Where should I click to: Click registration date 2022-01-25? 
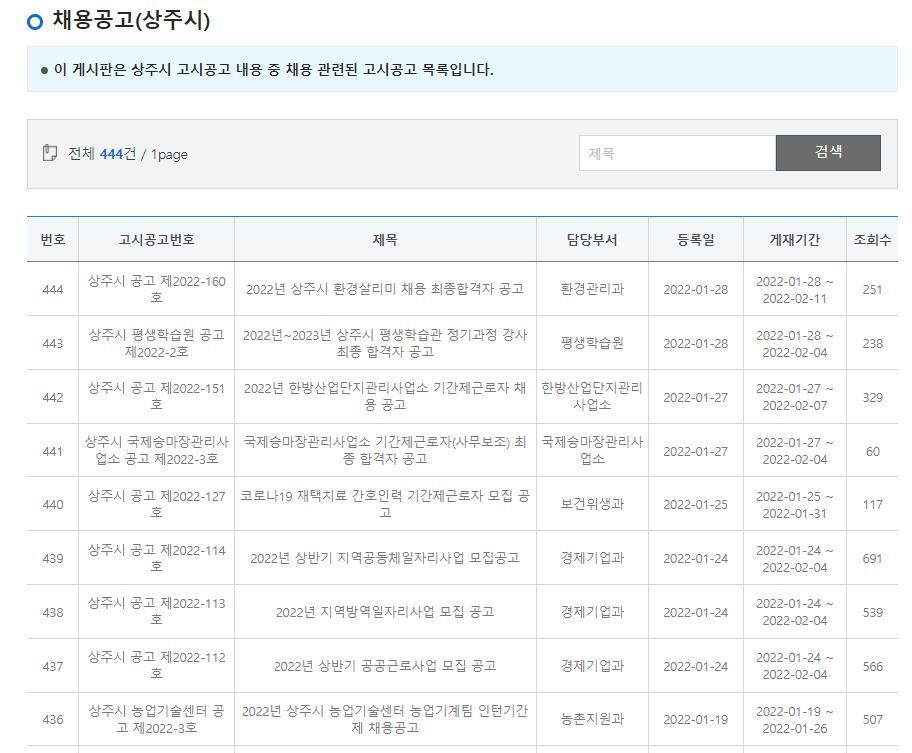pyautogui.click(x=696, y=505)
